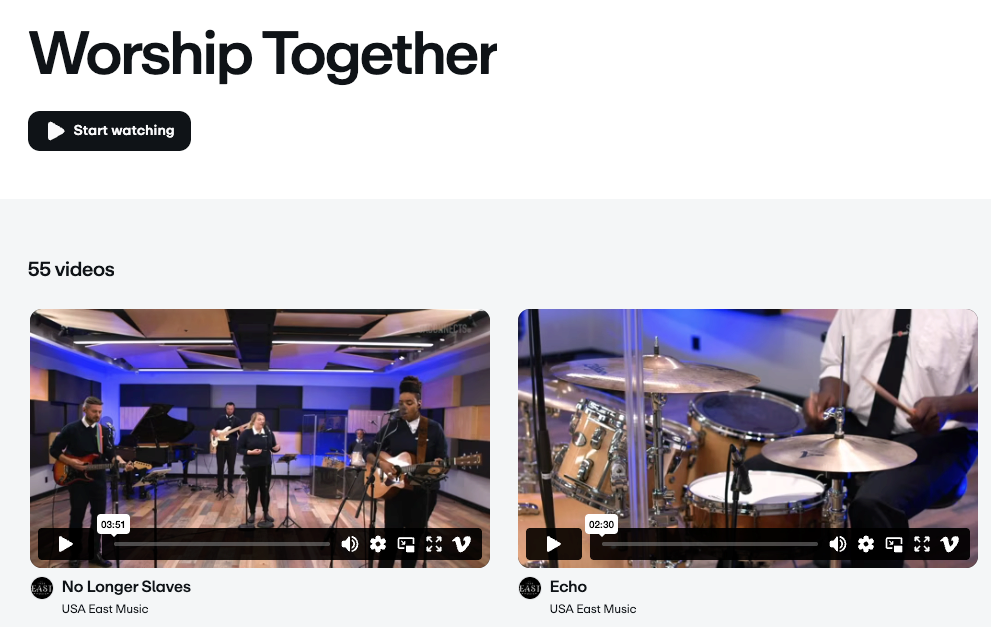Seek in Echo video progress bar
Image resolution: width=991 pixels, height=627 pixels.
pos(710,544)
